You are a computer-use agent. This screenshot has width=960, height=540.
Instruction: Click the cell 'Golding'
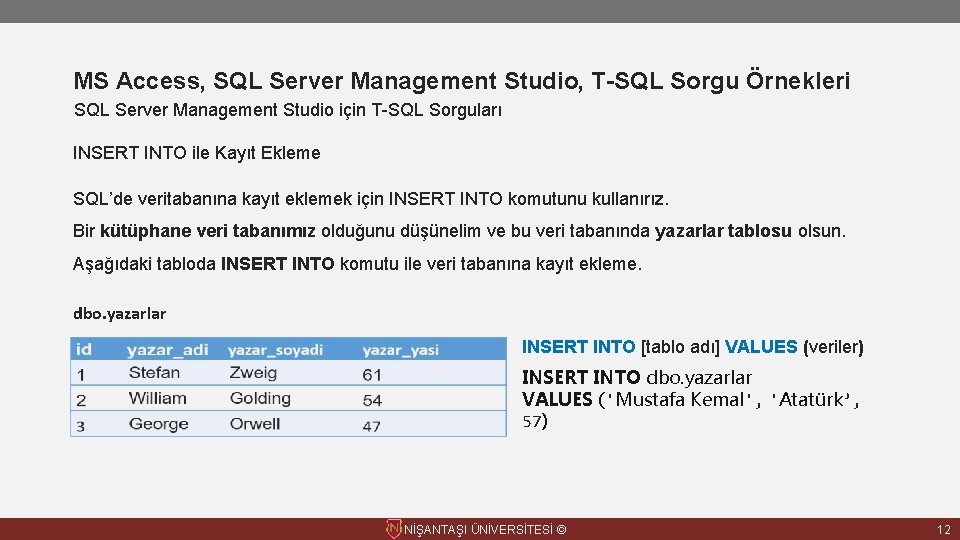click(260, 399)
